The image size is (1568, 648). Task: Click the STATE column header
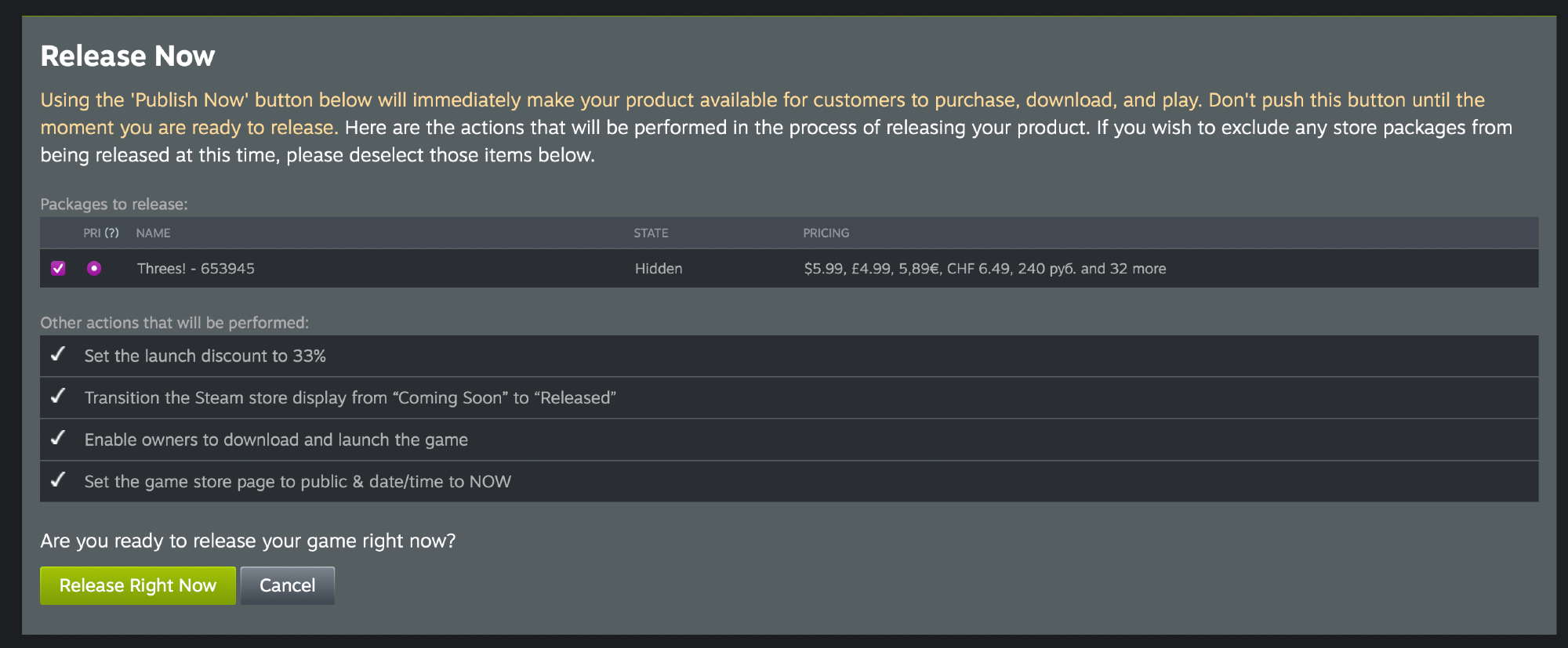[651, 233]
